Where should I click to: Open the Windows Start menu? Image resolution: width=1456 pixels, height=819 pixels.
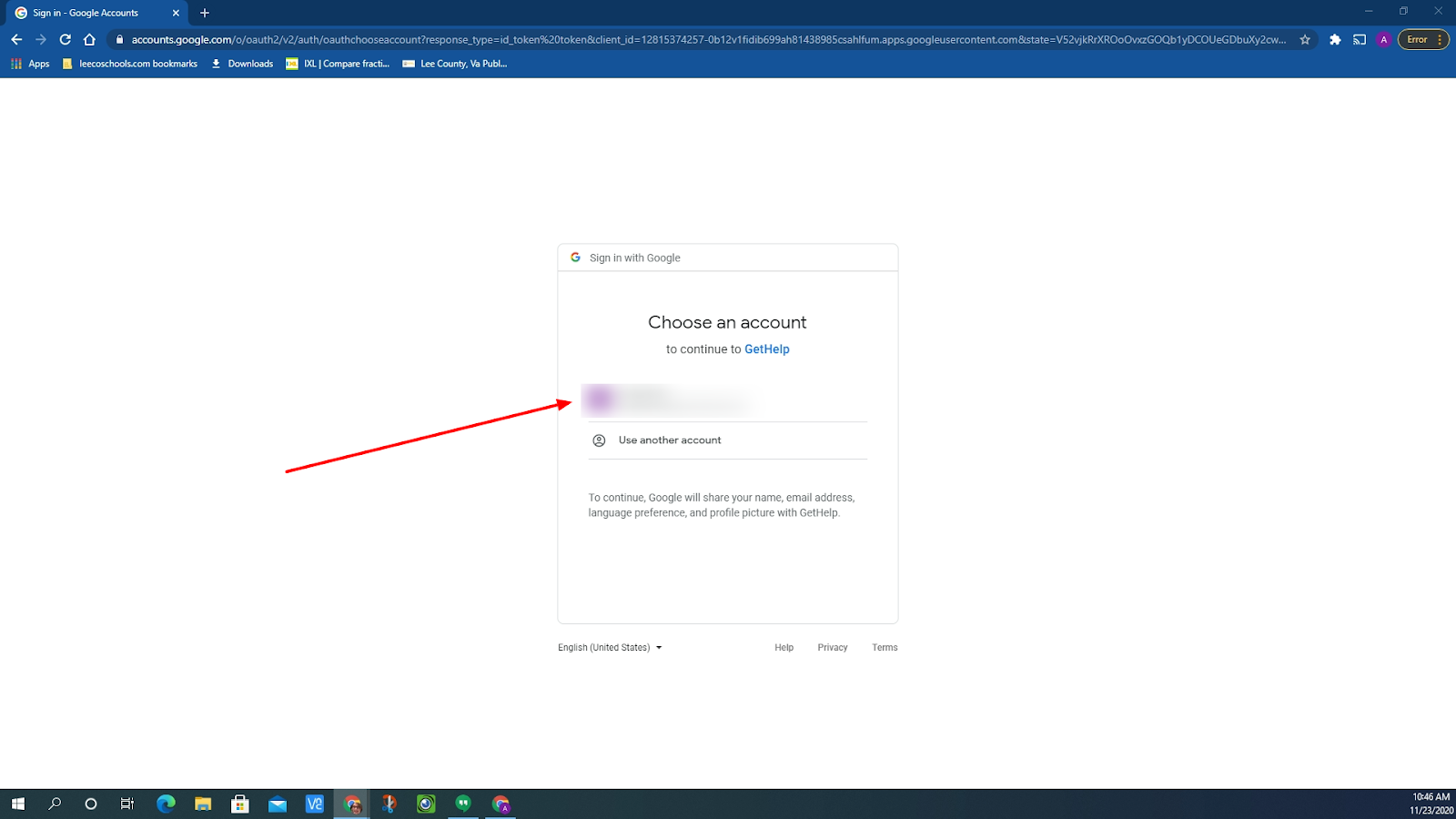coord(18,804)
